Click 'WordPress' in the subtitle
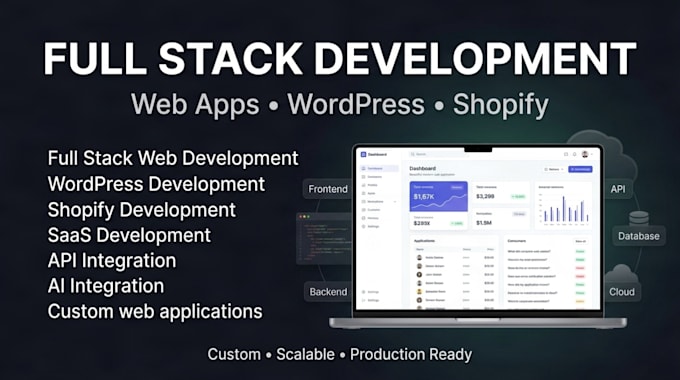This screenshot has height=380, width=680. click(356, 105)
